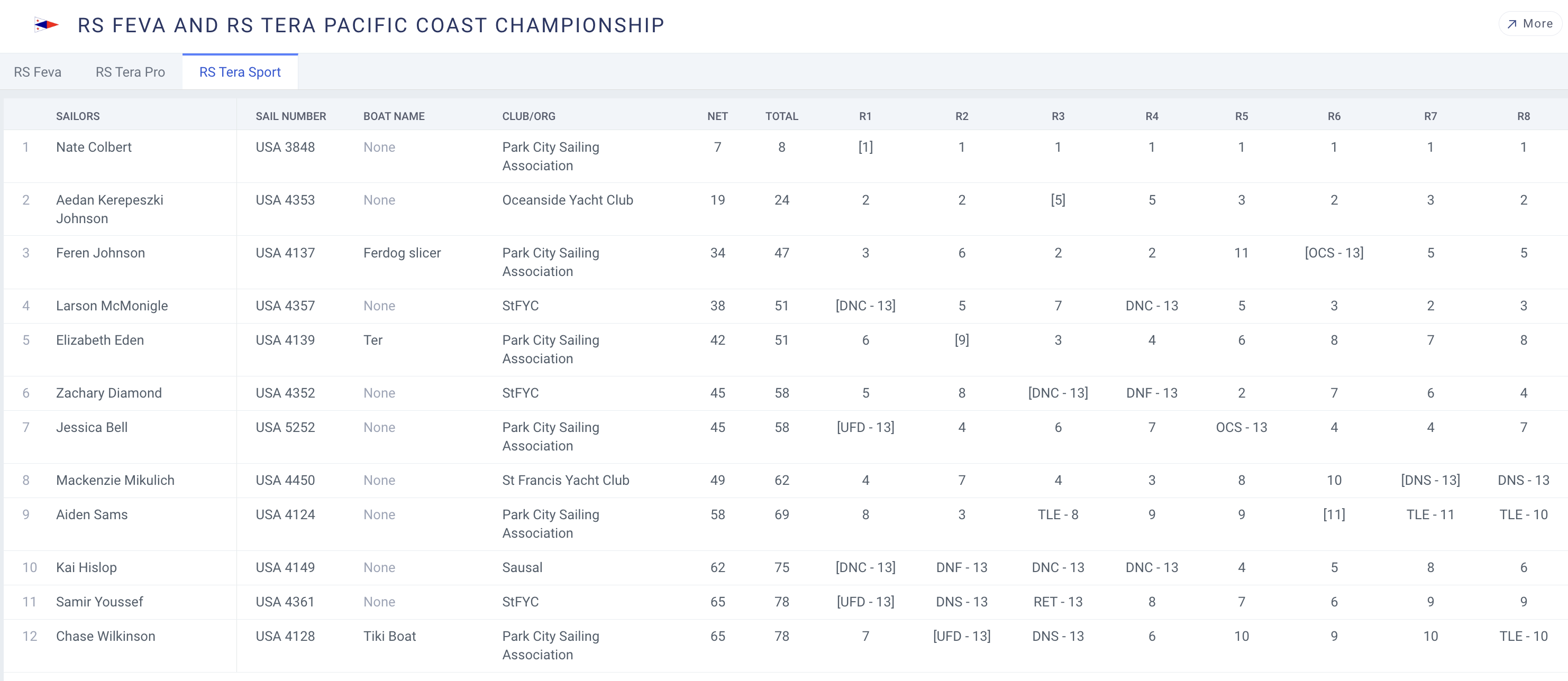Screen dimensions: 1568x681
Task: Click the Oceanside Yacht Club cell
Action: [567, 200]
